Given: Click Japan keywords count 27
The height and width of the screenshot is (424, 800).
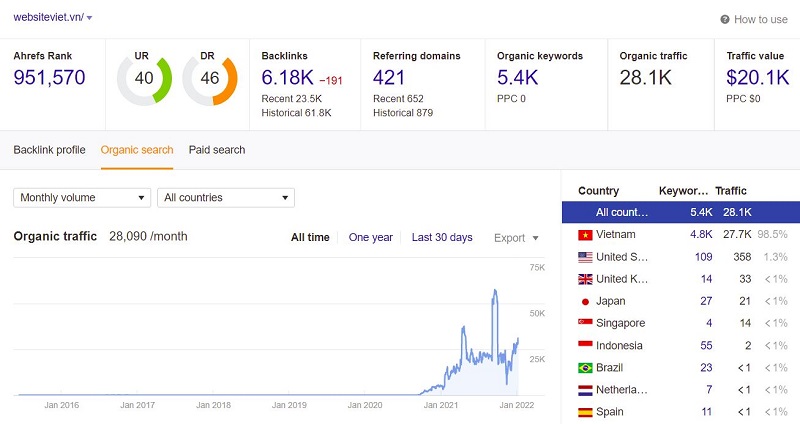Looking at the screenshot, I should 706,301.
